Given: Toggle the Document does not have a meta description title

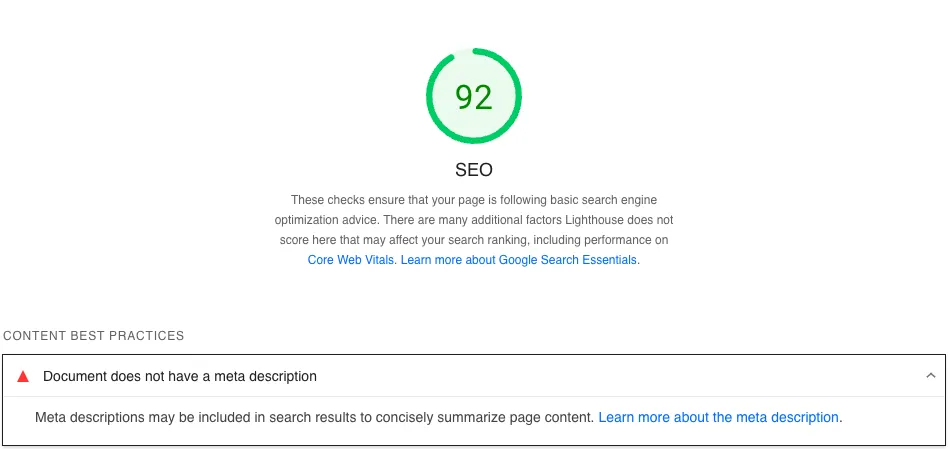Looking at the screenshot, I should 180,377.
